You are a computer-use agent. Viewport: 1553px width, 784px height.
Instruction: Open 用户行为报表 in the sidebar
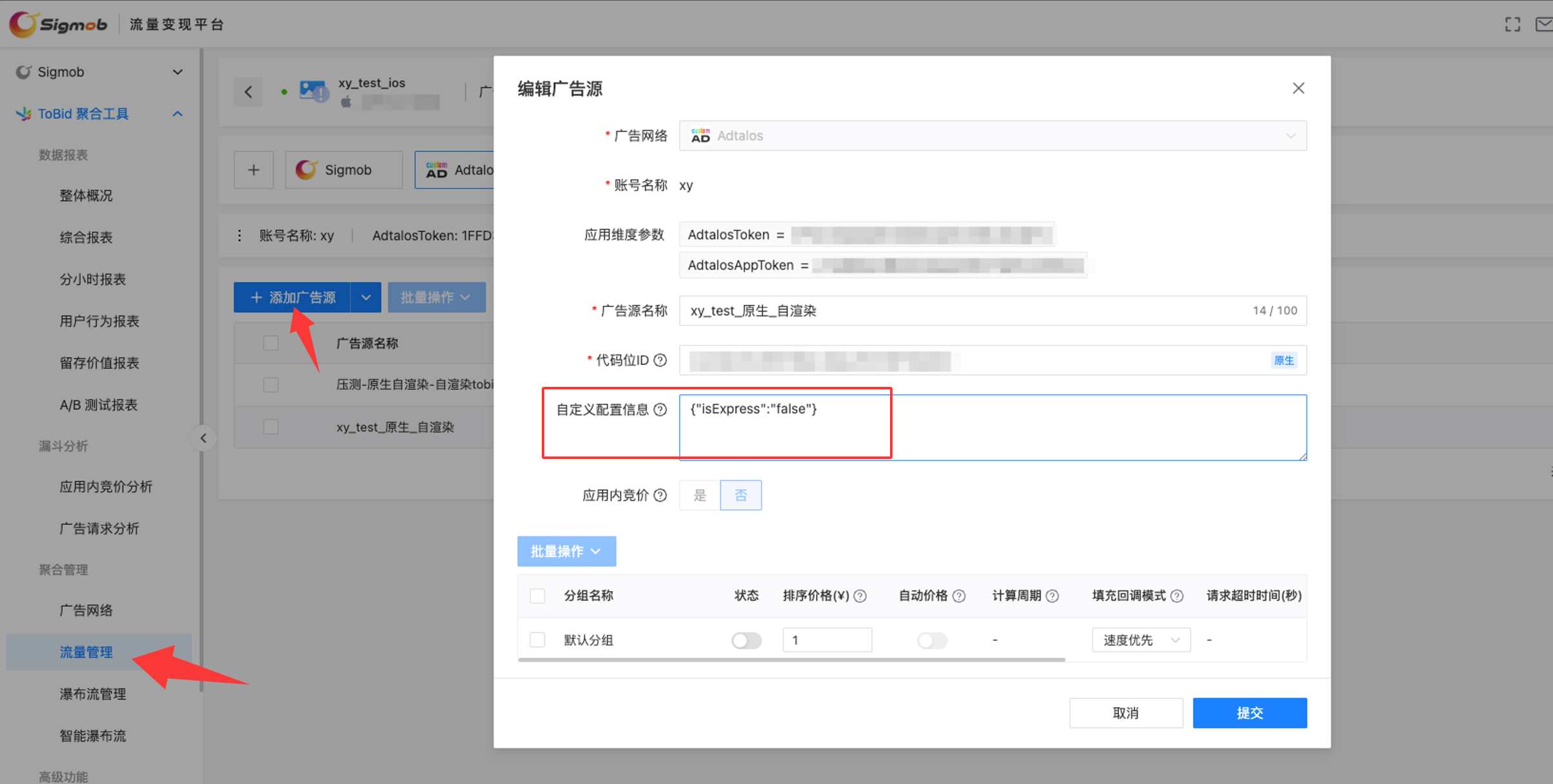coord(99,321)
